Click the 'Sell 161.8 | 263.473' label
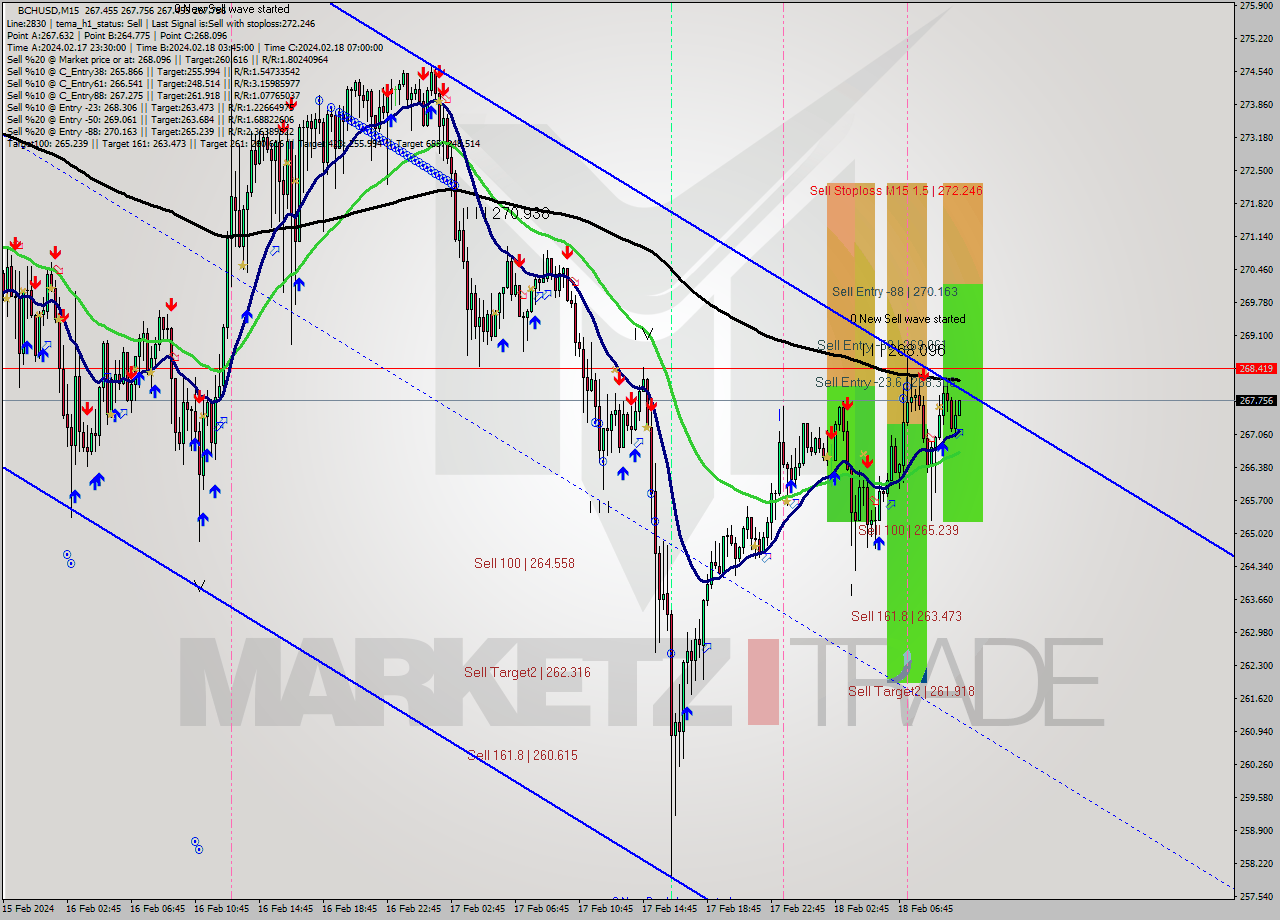The height and width of the screenshot is (920, 1280). pyautogui.click(x=906, y=616)
